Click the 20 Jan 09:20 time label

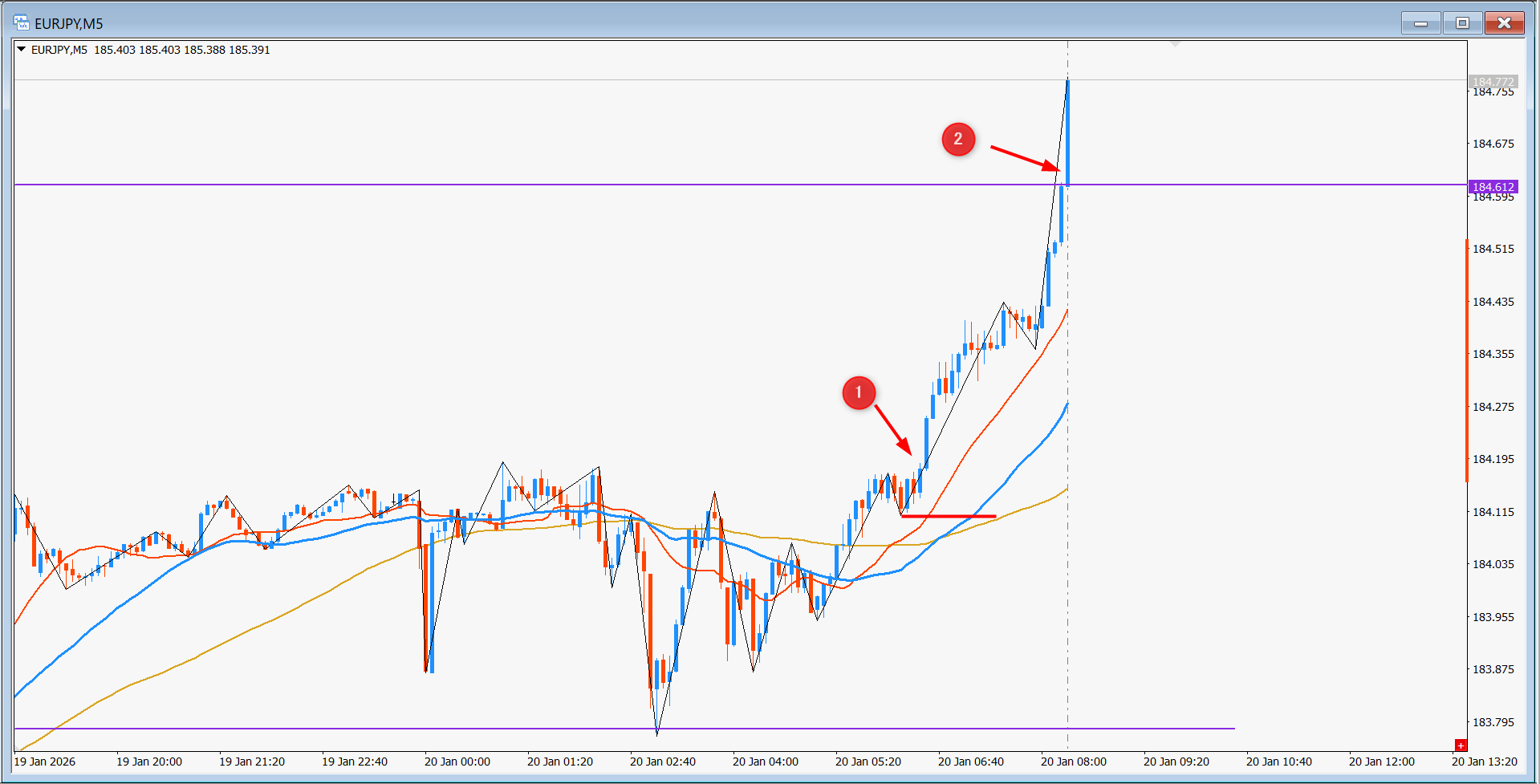pos(1176,762)
